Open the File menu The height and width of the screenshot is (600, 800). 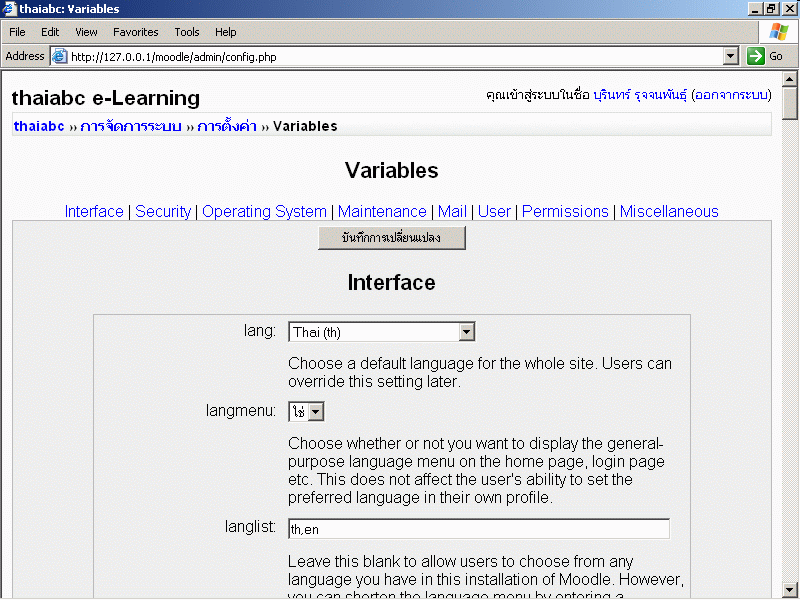tap(17, 32)
